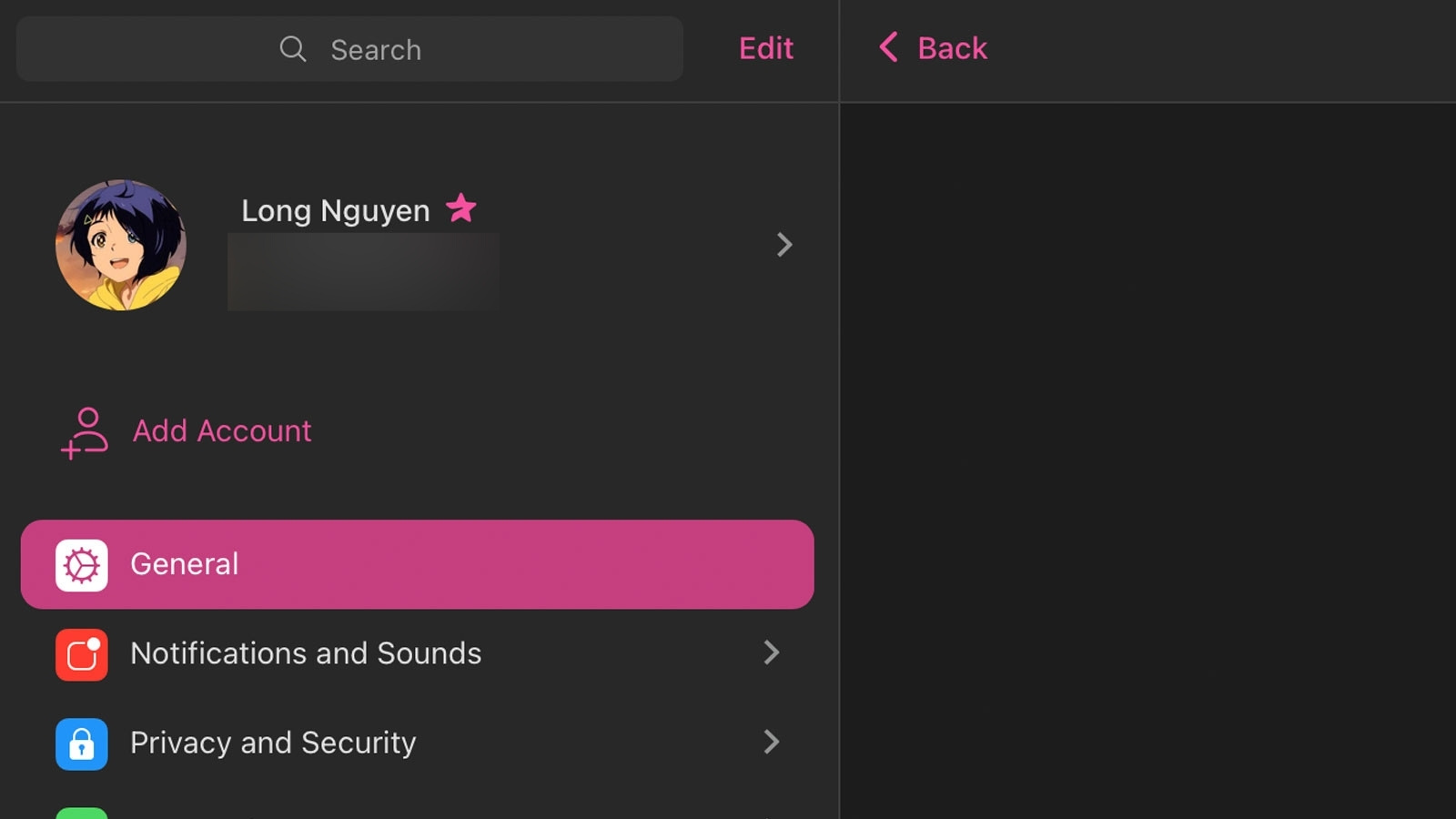This screenshot has width=1456, height=819.
Task: Click the pink Premium star beside Long Nguyen
Action: pyautogui.click(x=461, y=208)
